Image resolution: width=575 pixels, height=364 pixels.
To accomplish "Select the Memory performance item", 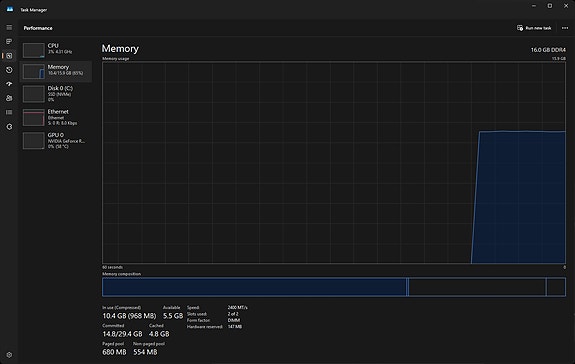I will coord(56,71).
